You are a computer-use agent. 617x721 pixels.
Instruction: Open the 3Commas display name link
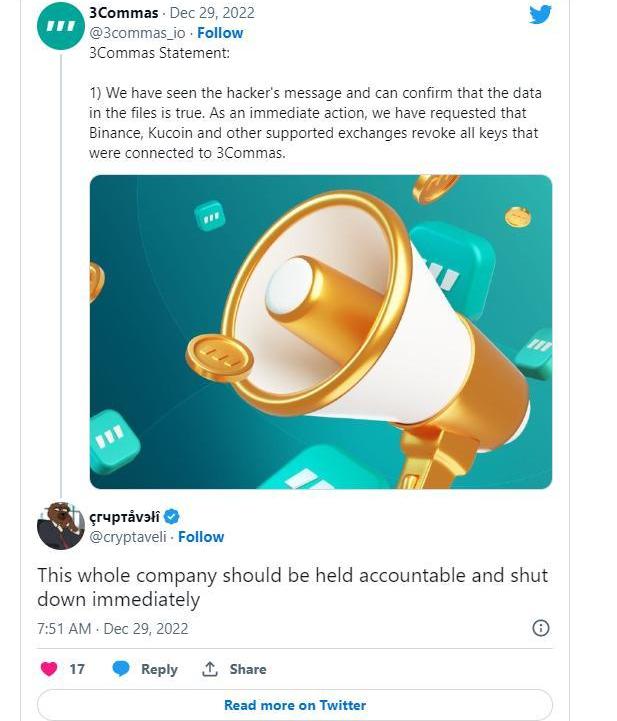(x=122, y=13)
